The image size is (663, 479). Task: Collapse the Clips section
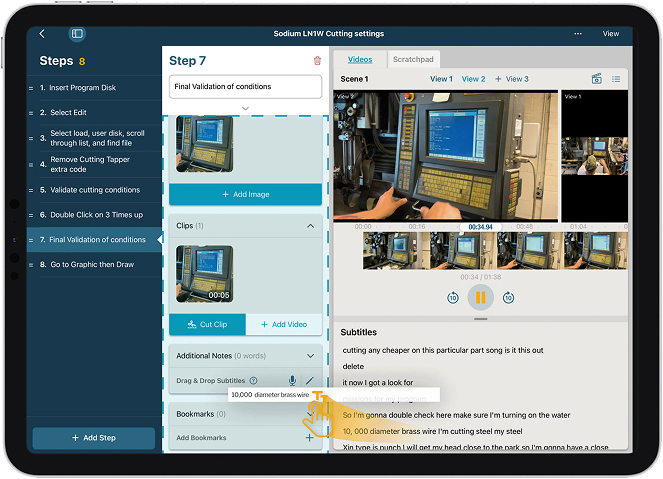(x=310, y=227)
